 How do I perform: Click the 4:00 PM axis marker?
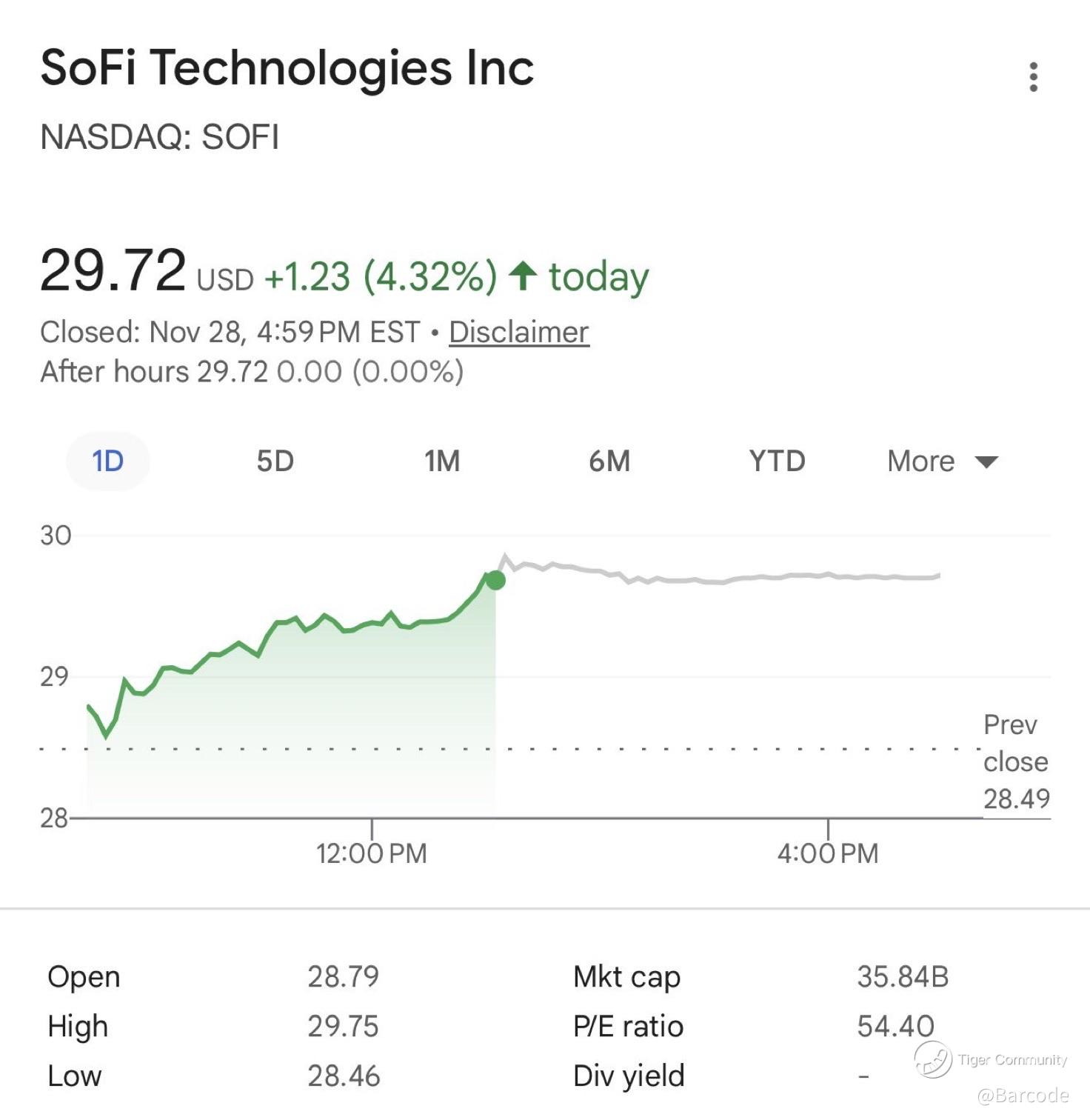[x=828, y=853]
